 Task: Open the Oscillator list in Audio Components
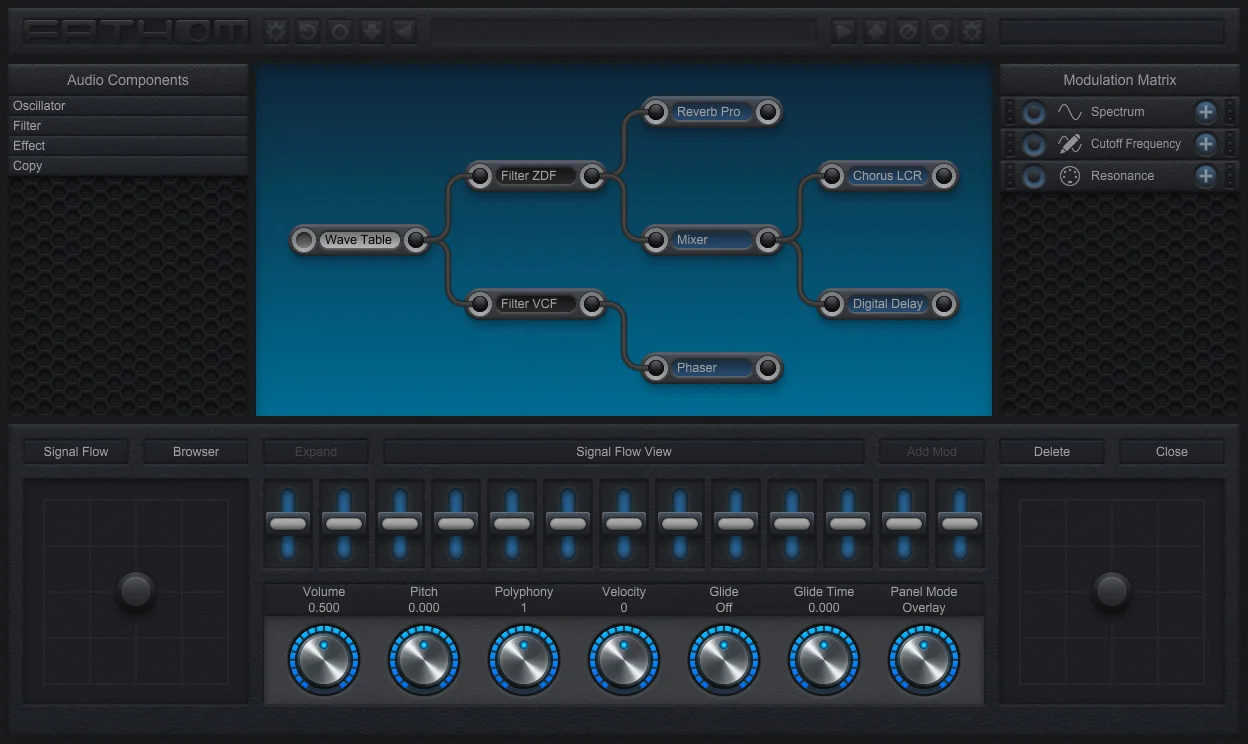[128, 106]
